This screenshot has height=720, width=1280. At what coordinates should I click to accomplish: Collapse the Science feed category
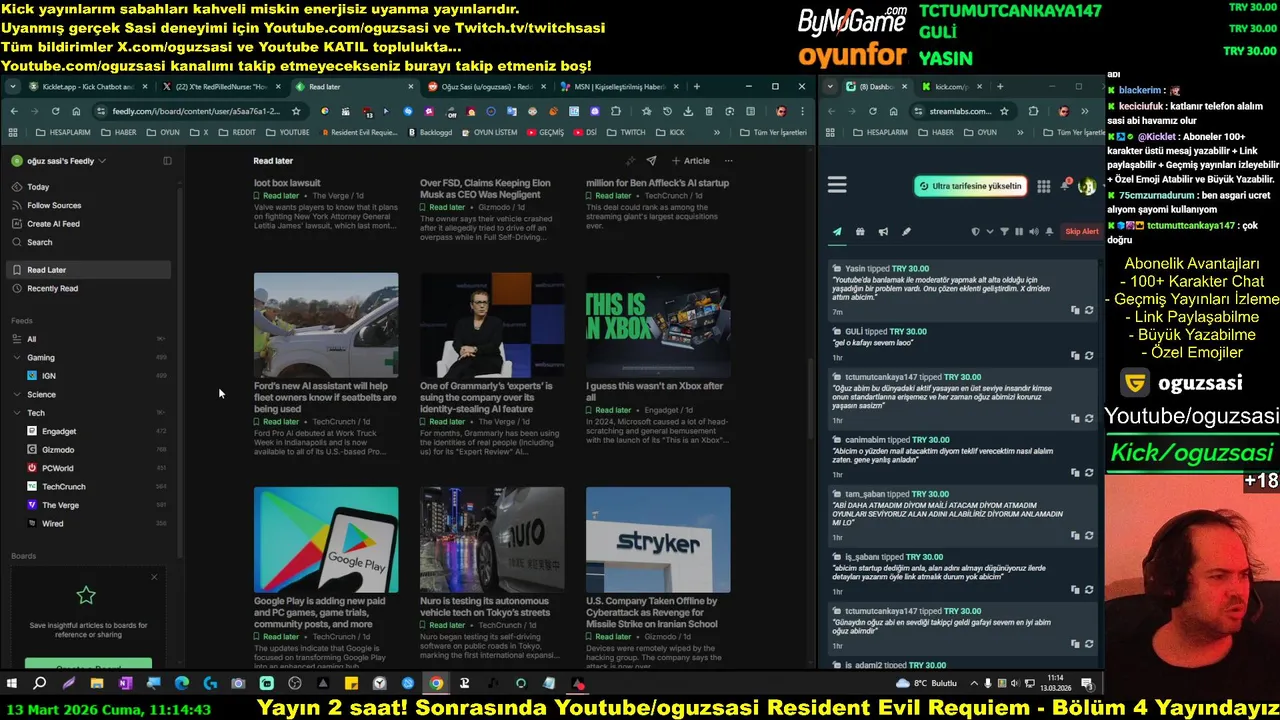(x=17, y=394)
